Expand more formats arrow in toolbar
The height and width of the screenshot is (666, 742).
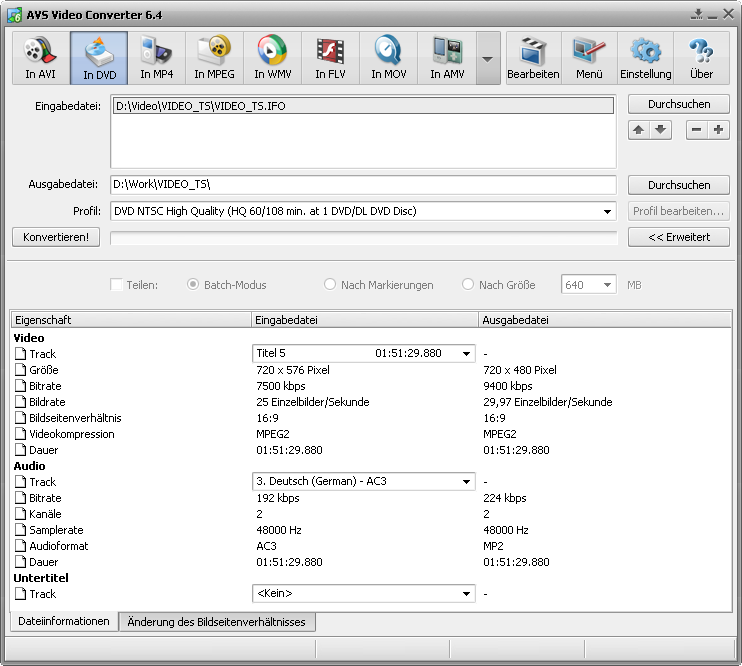tap(488, 58)
